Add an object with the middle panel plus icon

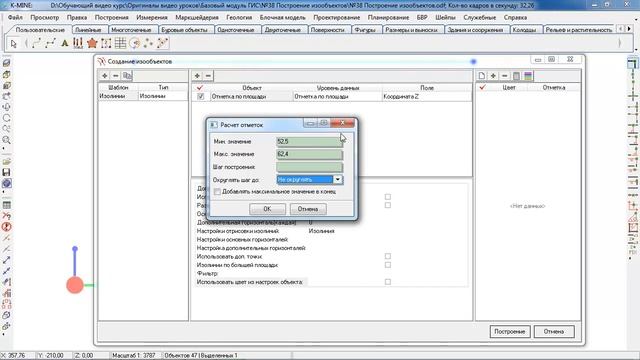point(197,76)
